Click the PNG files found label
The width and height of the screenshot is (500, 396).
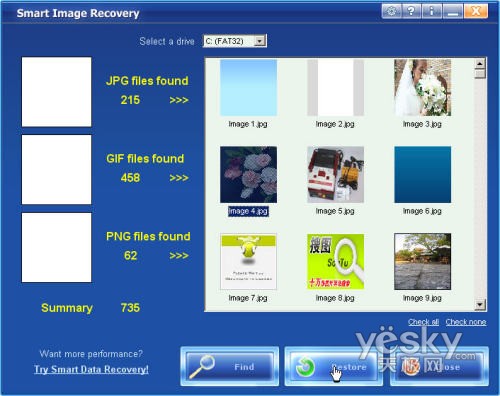tap(148, 236)
